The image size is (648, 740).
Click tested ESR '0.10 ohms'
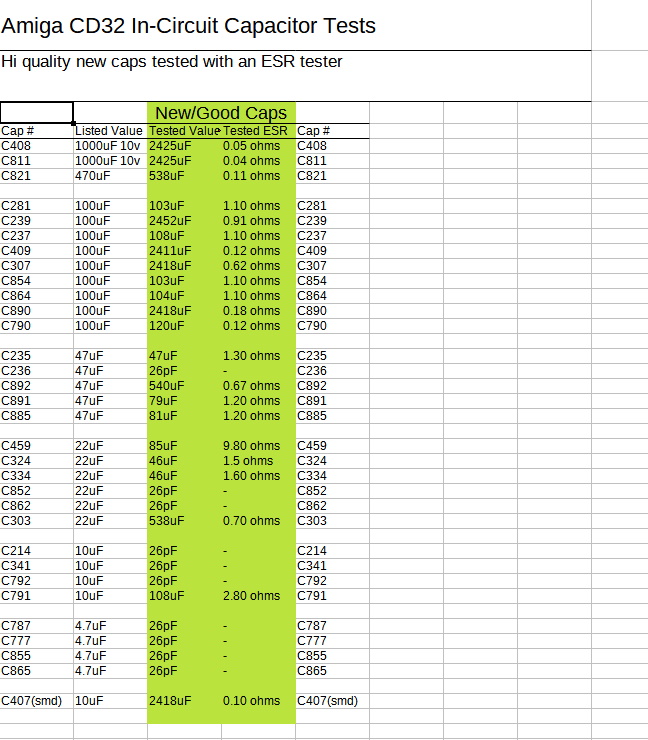click(252, 701)
